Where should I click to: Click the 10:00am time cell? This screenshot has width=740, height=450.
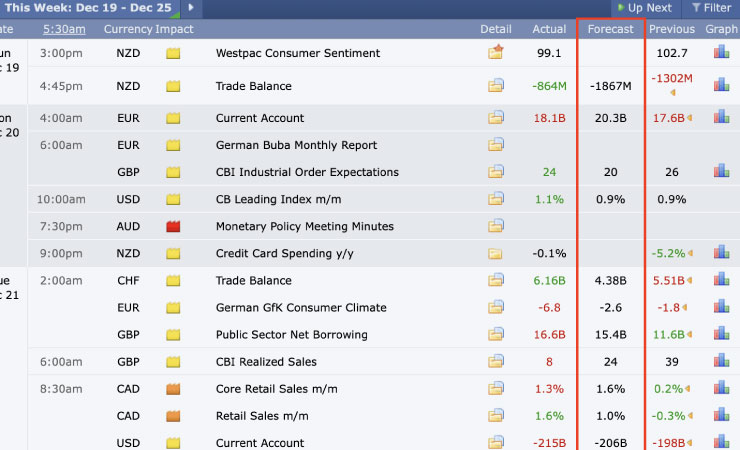tap(61, 200)
